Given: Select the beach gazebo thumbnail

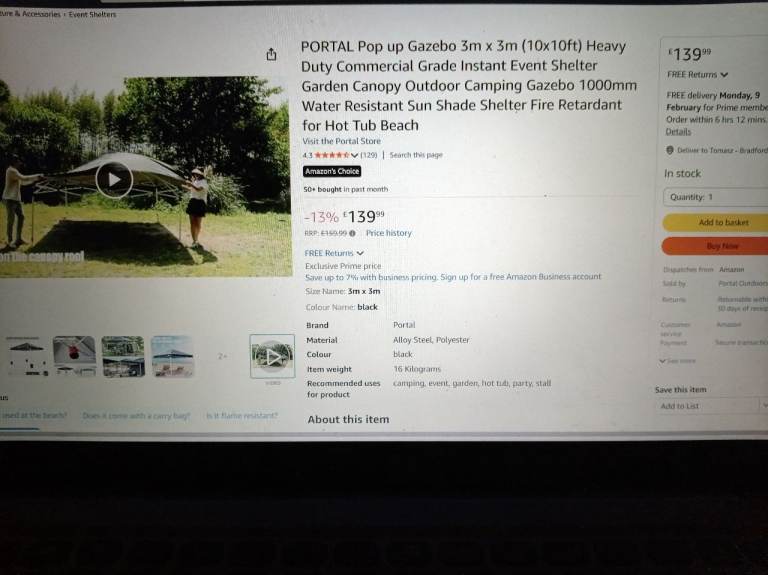Looking at the screenshot, I should tap(172, 356).
